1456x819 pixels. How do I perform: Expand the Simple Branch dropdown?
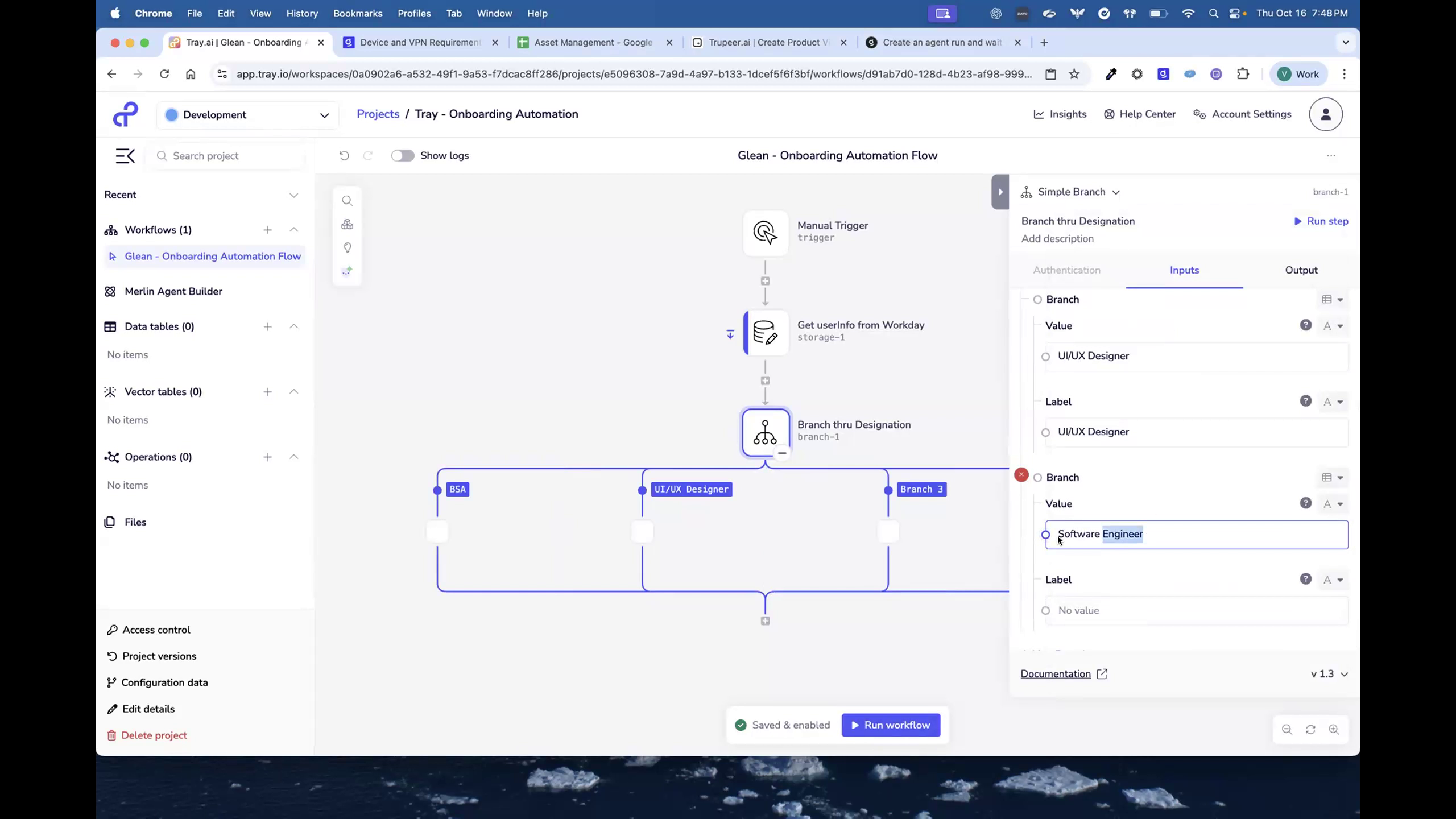pyautogui.click(x=1116, y=192)
